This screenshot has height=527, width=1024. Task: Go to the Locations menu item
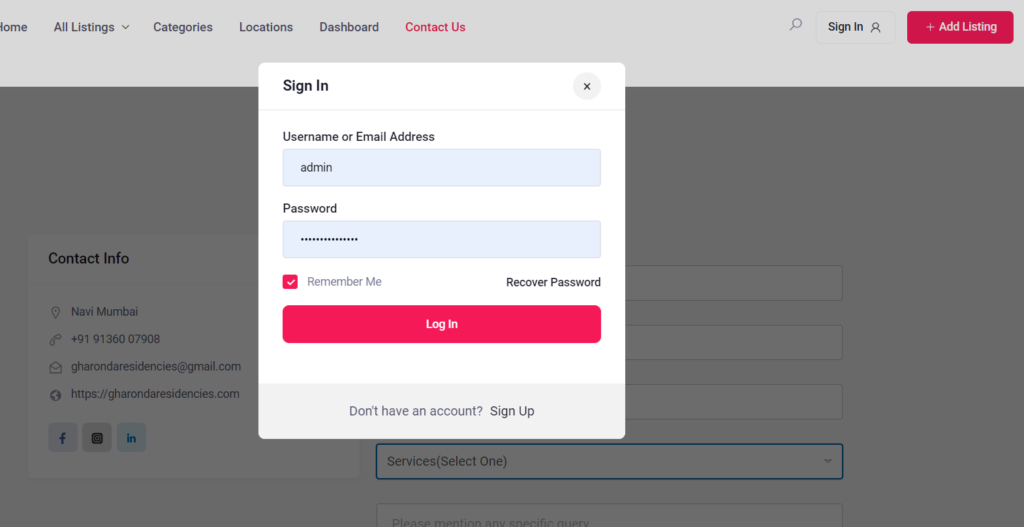[266, 27]
